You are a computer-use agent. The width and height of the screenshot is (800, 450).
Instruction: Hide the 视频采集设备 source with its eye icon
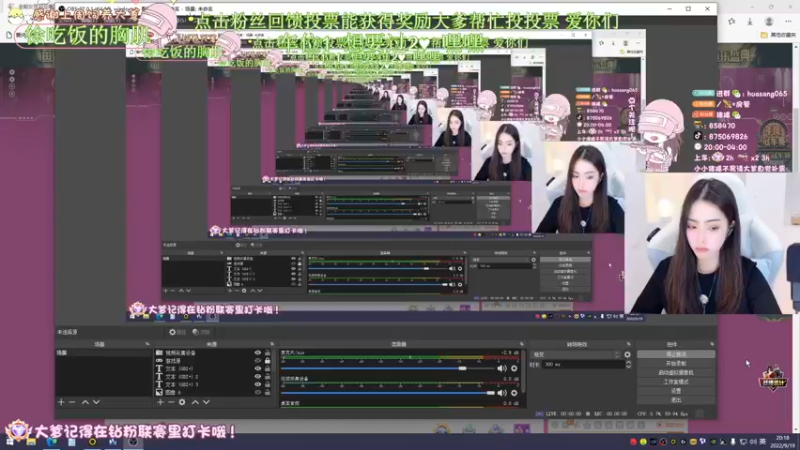258,353
